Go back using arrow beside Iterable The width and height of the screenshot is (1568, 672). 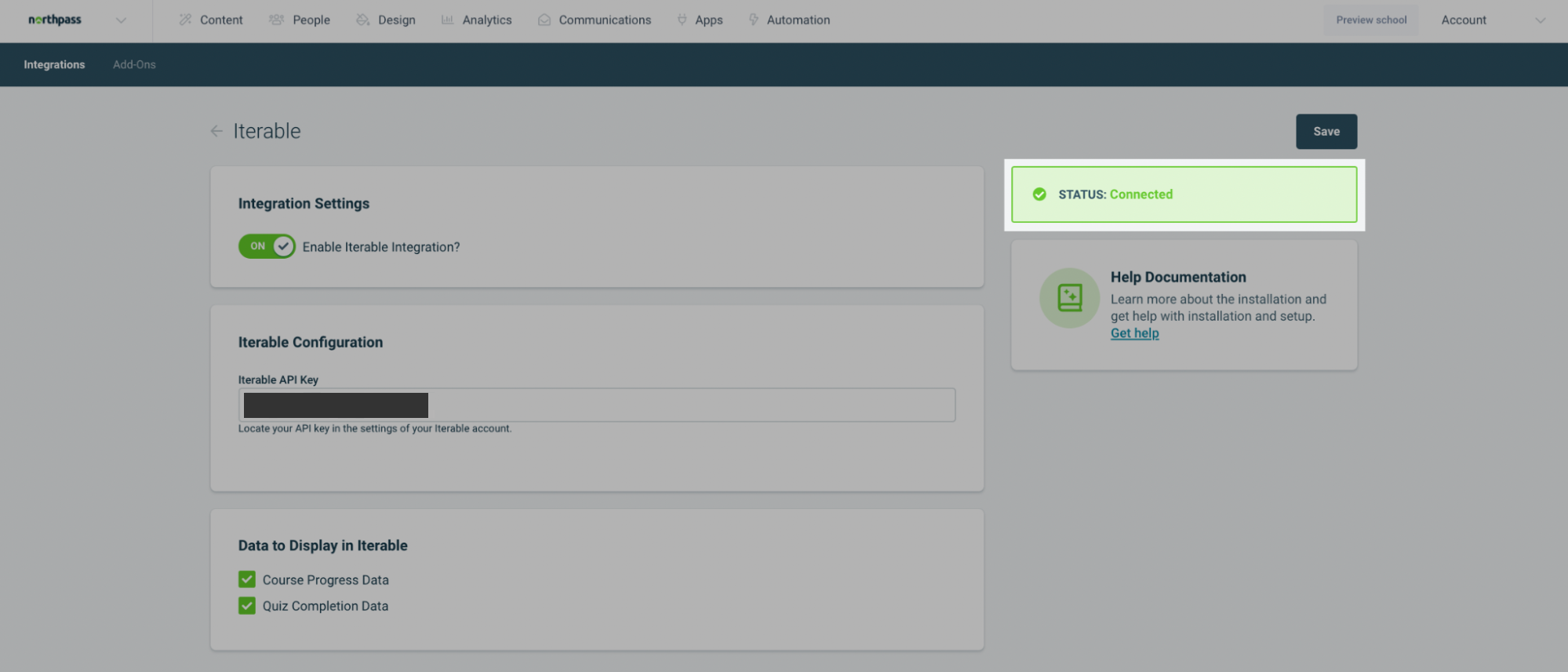[x=216, y=131]
